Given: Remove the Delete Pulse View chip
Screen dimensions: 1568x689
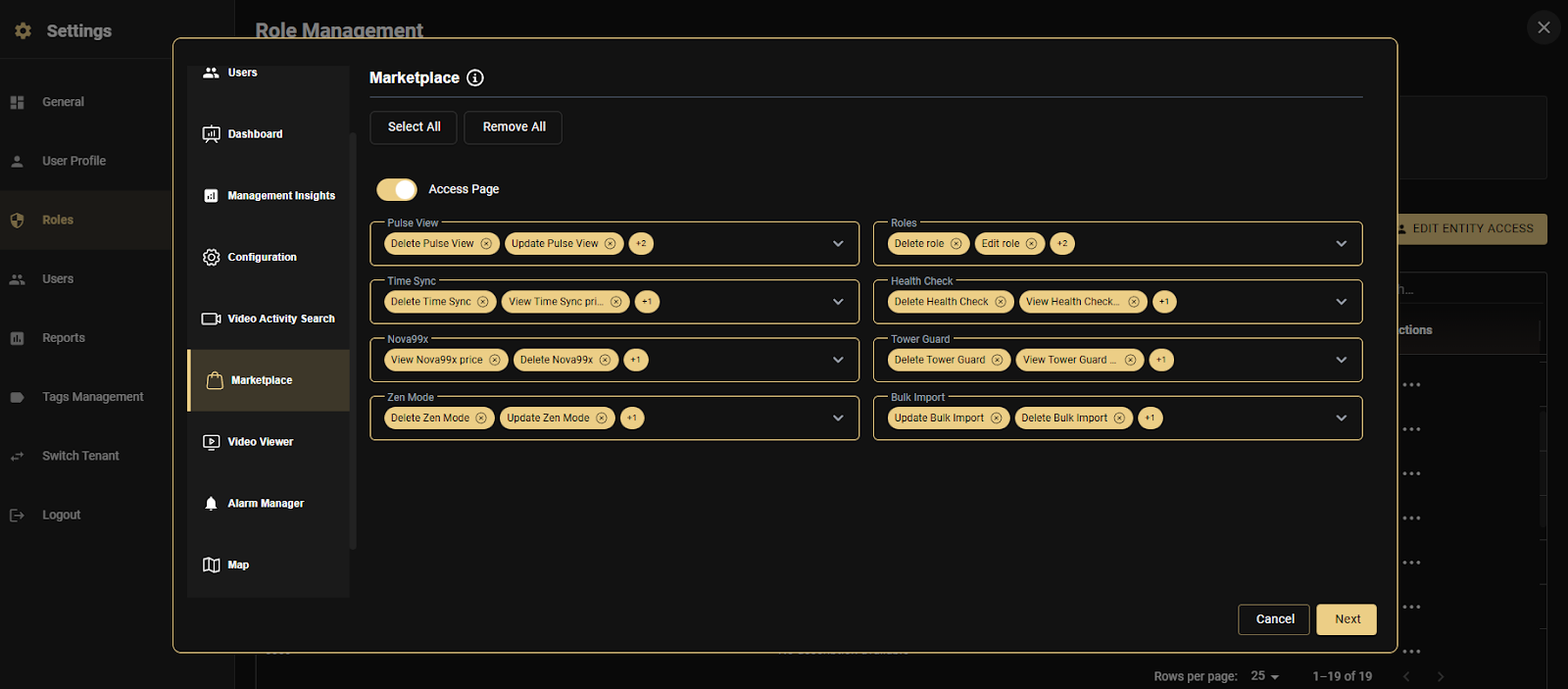Looking at the screenshot, I should click(486, 244).
